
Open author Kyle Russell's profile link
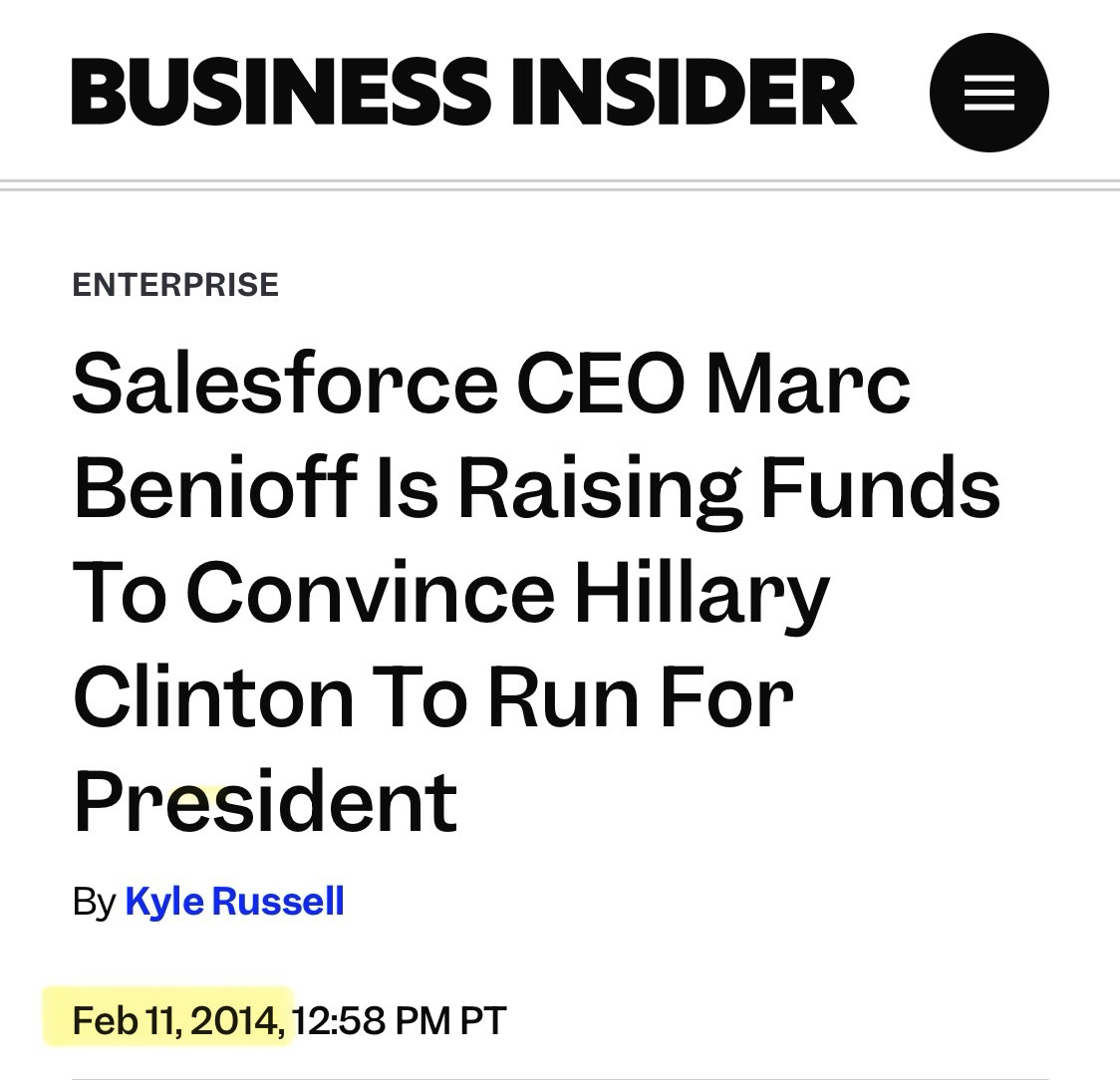click(234, 902)
